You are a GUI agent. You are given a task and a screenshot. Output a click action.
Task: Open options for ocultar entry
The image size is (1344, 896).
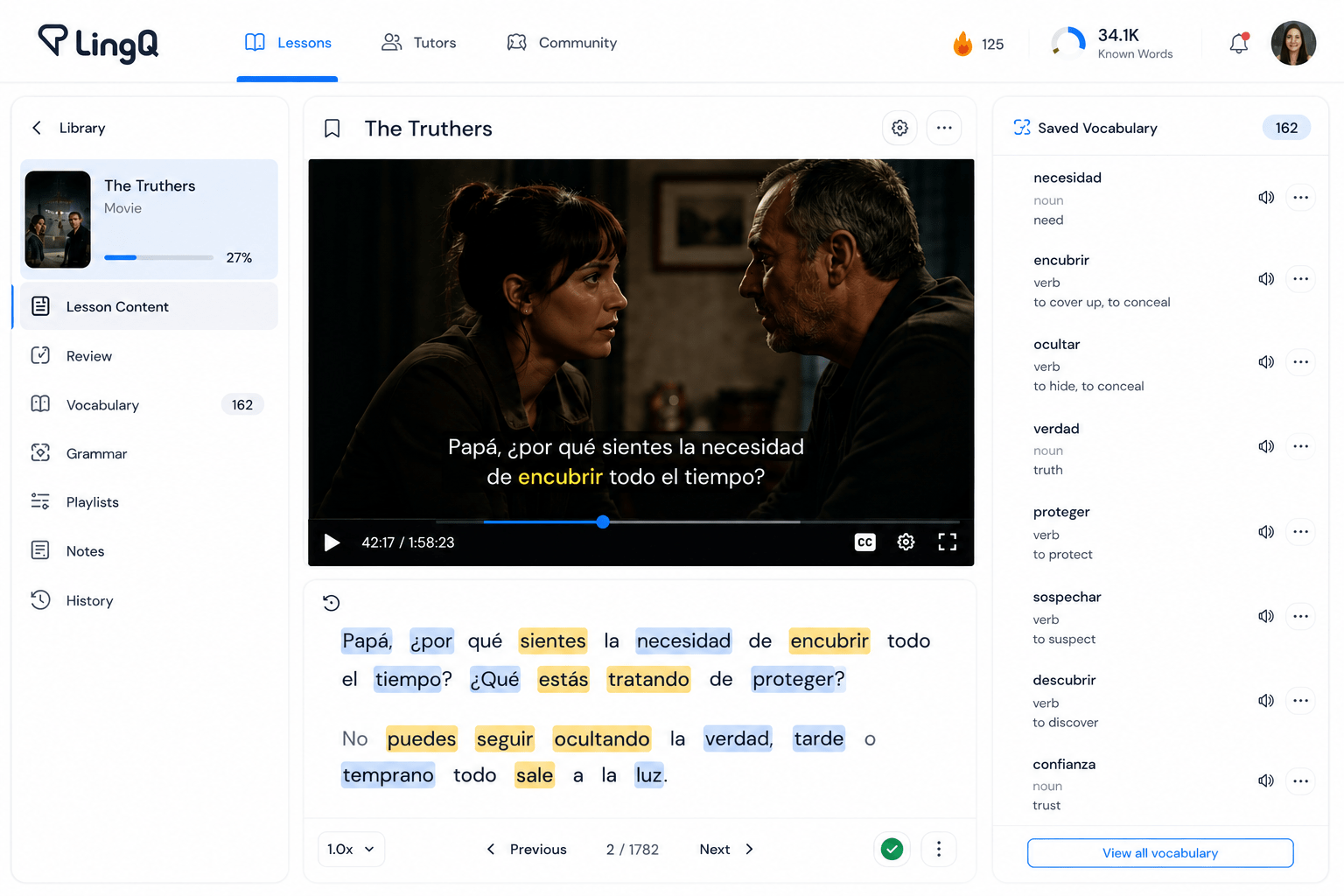point(1301,362)
